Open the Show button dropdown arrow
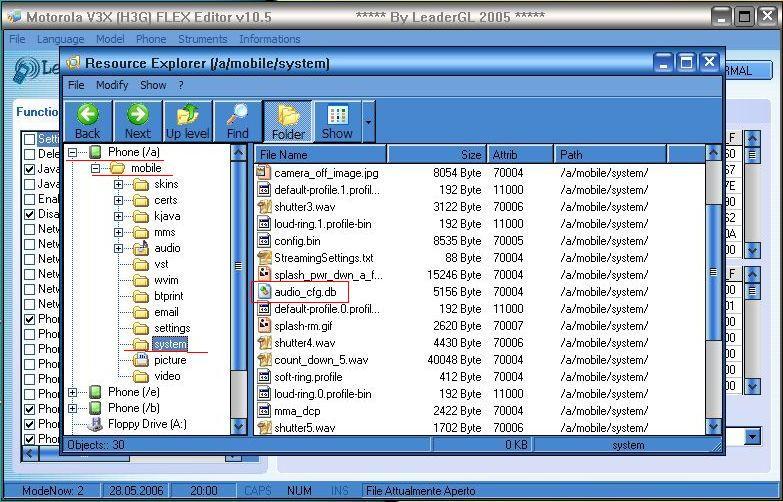Image resolution: width=783 pixels, height=502 pixels. 369,122
